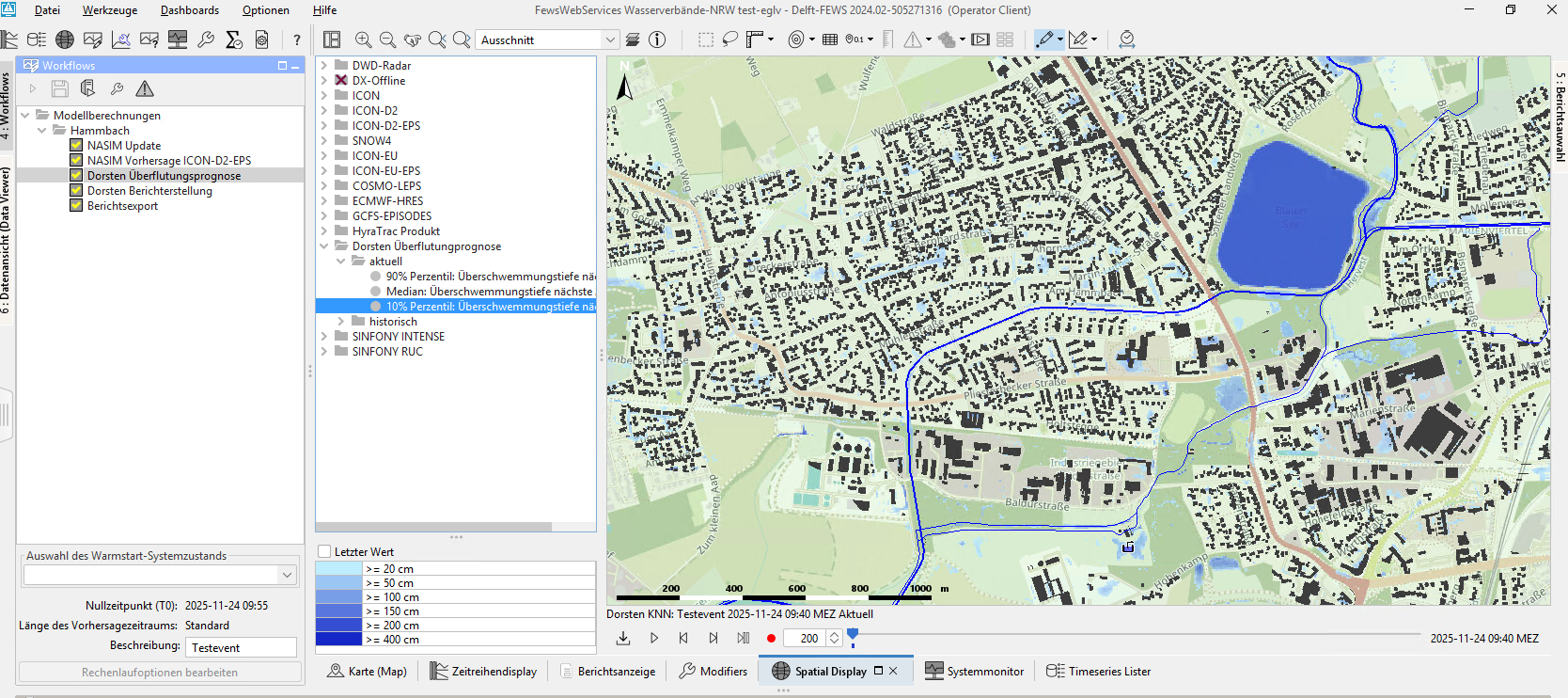1568x698 pixels.
Task: Enable the Letzter Wert checkbox
Action: (324, 552)
